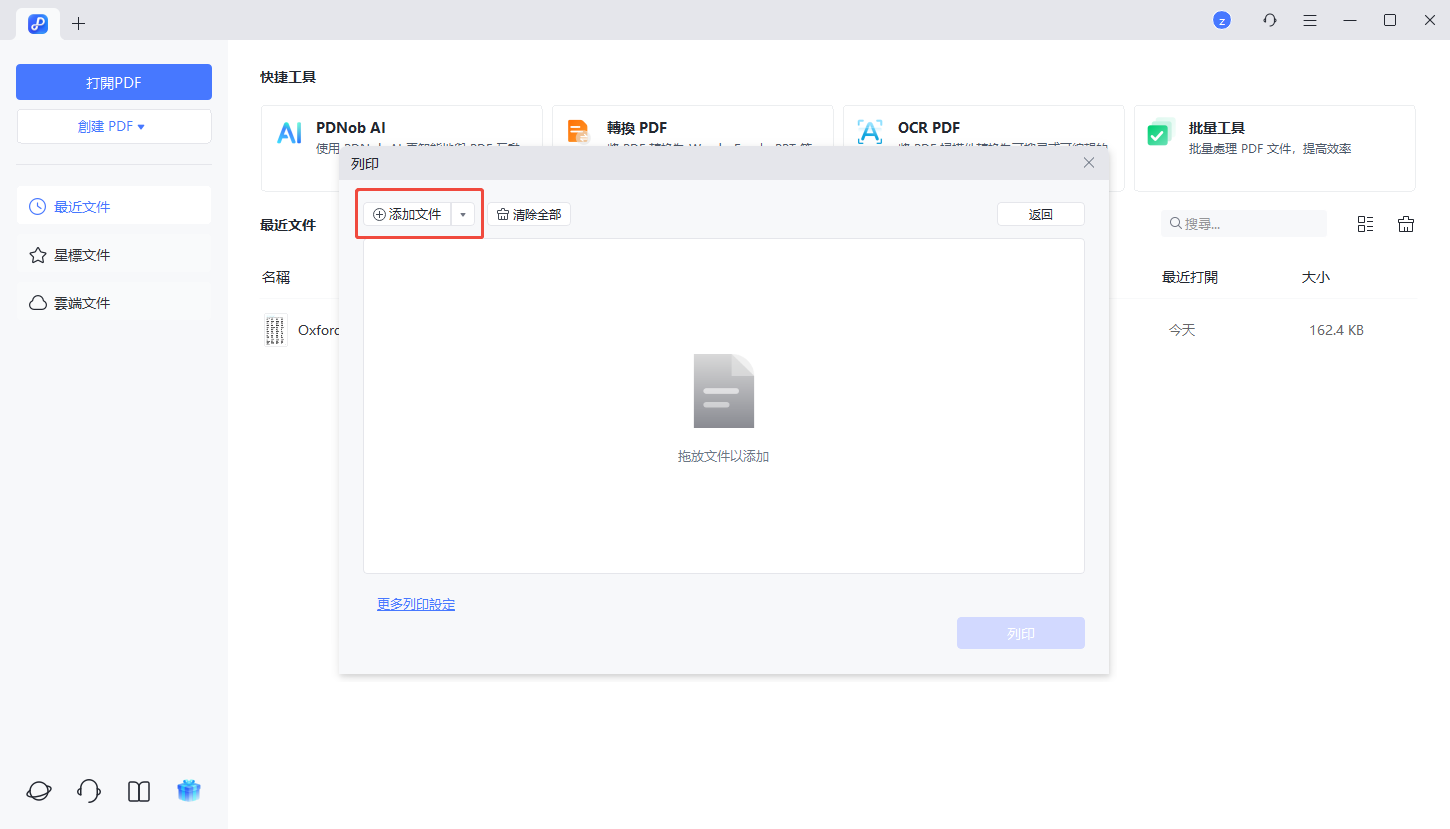This screenshot has height=829, width=1450.
Task: Click the 返回 button in print dialog
Action: click(1040, 215)
